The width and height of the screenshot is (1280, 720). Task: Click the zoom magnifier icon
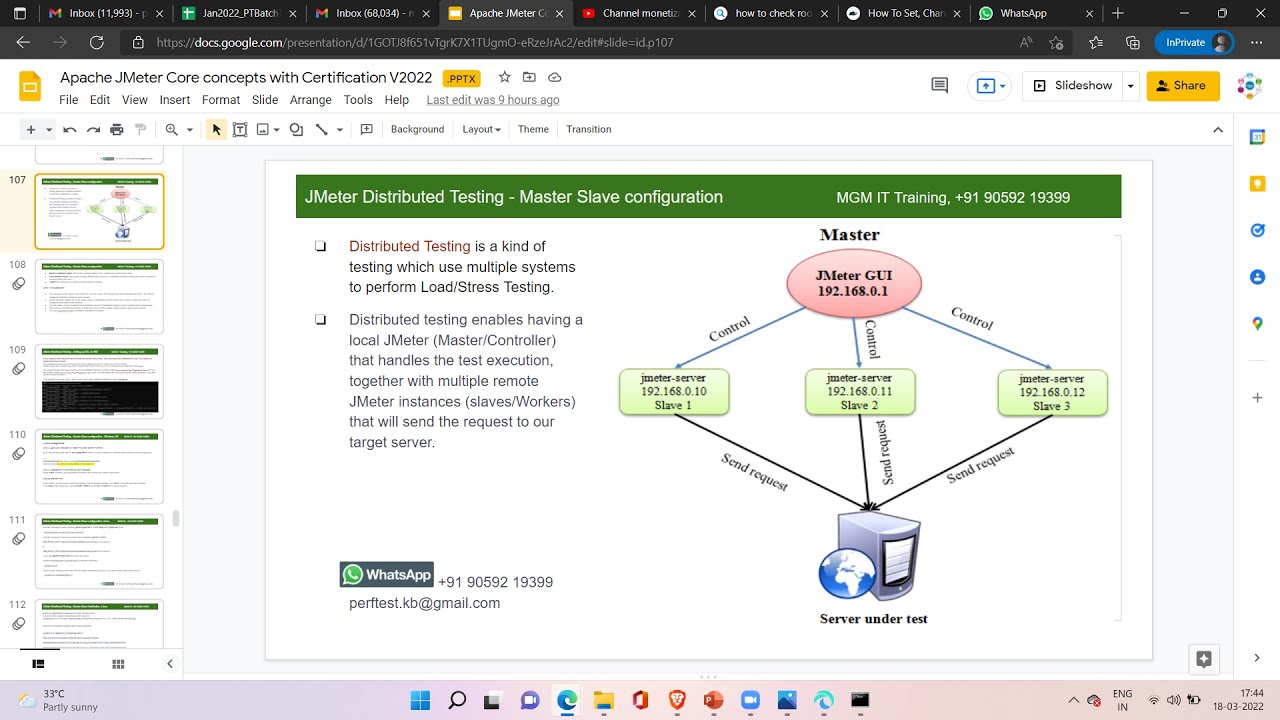172,129
